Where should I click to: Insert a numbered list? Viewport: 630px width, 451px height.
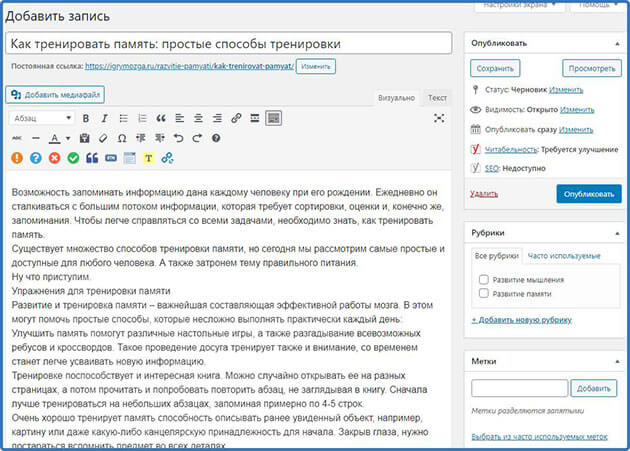click(x=142, y=118)
